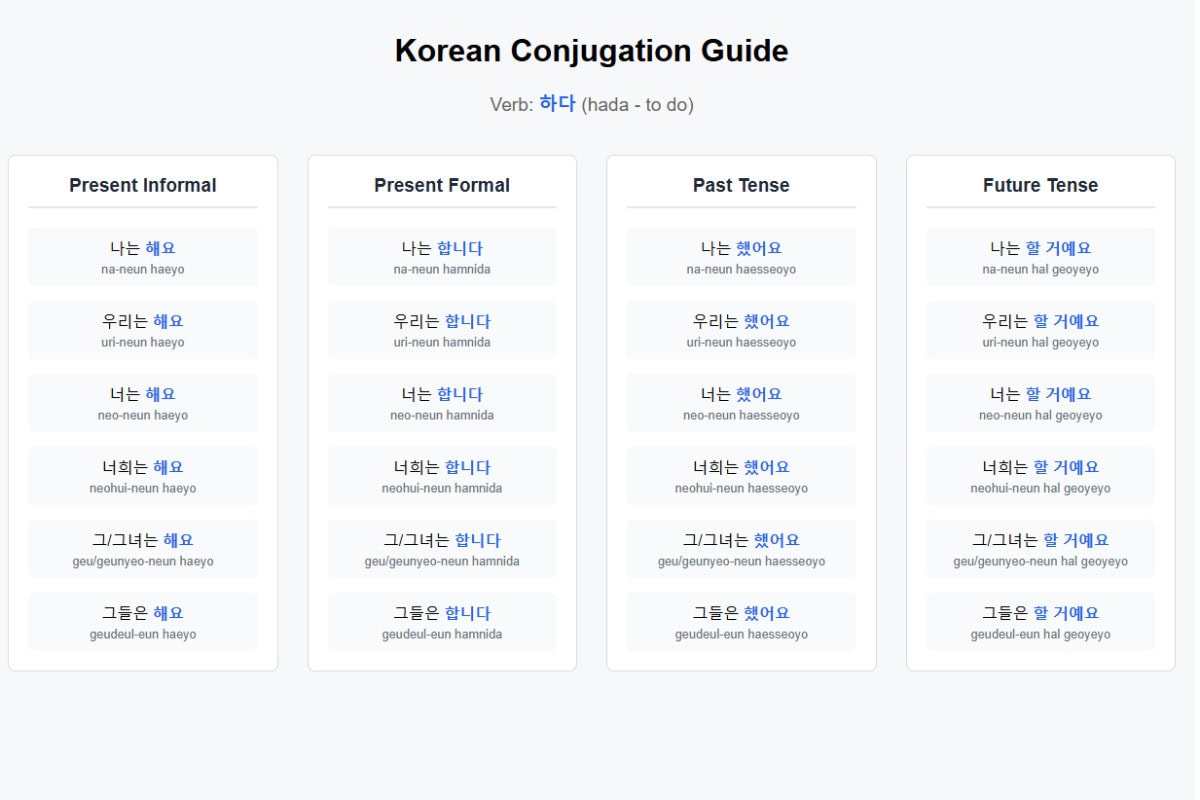Select the Present Informal column heading
The height and width of the screenshot is (800, 1200).
142,185
